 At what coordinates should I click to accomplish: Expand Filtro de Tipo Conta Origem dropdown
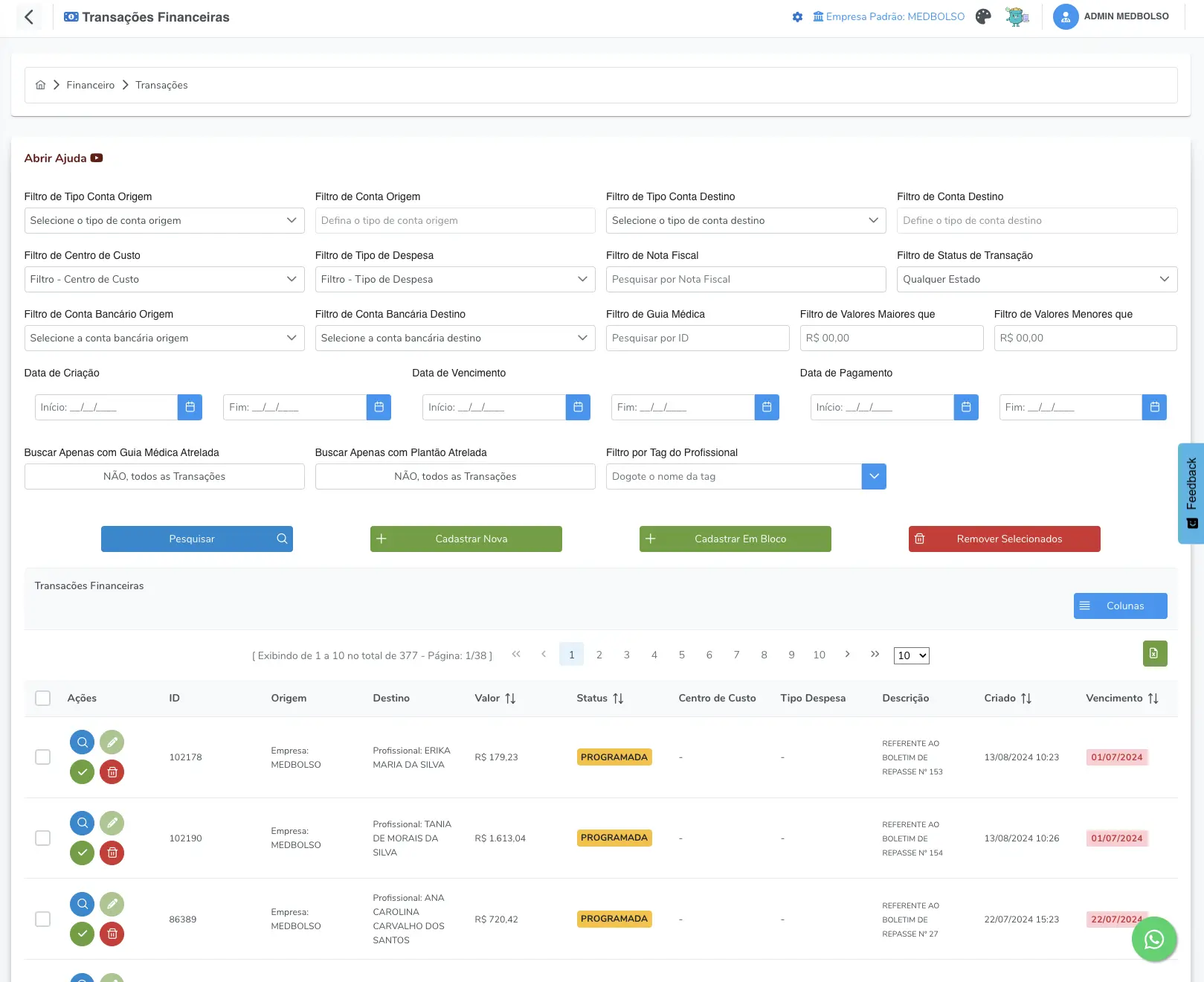point(164,220)
